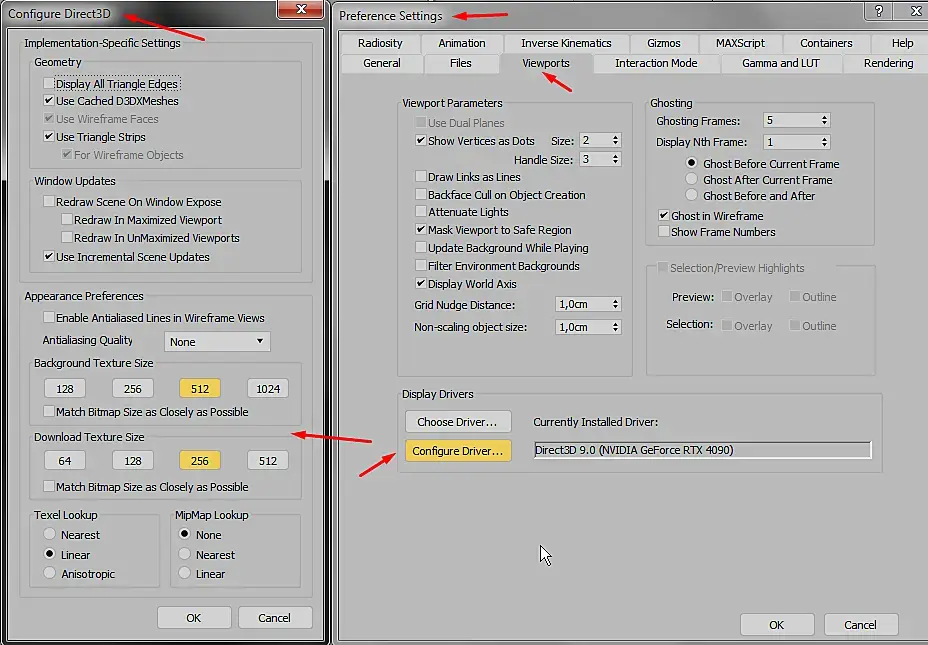Select Ghost After Current Frame
This screenshot has width=928, height=645.
691,179
